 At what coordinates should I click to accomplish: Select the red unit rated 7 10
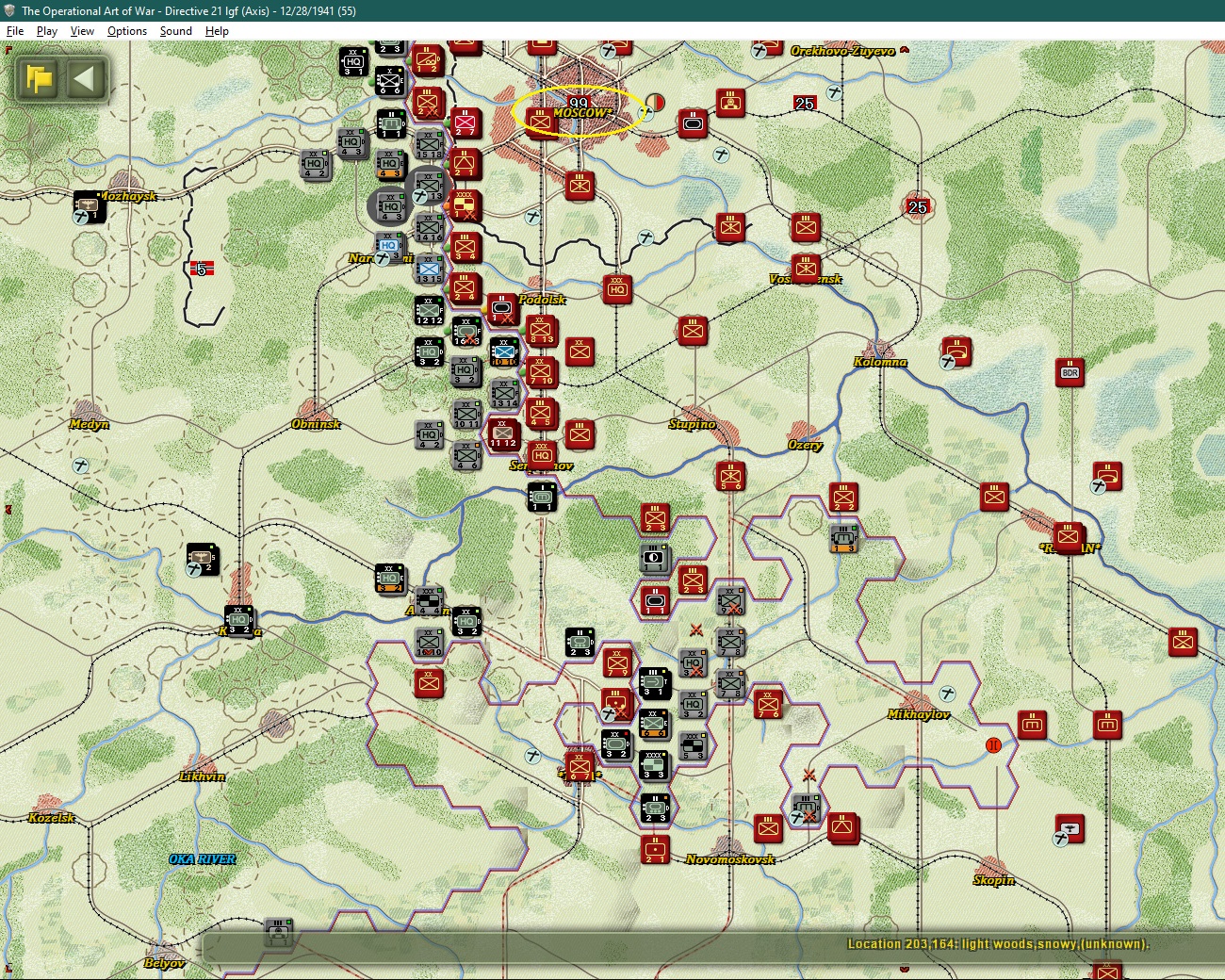pos(541,371)
